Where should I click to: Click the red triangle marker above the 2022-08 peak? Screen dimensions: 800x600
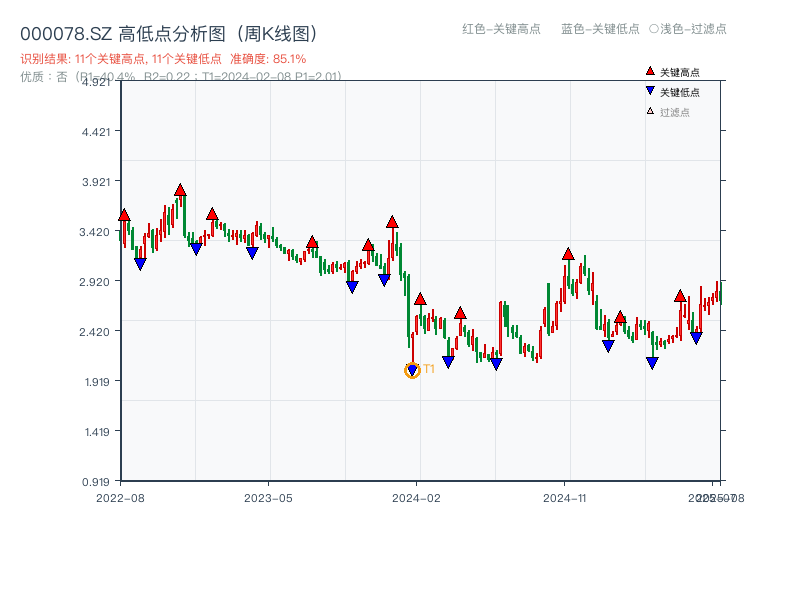pyautogui.click(x=124, y=214)
